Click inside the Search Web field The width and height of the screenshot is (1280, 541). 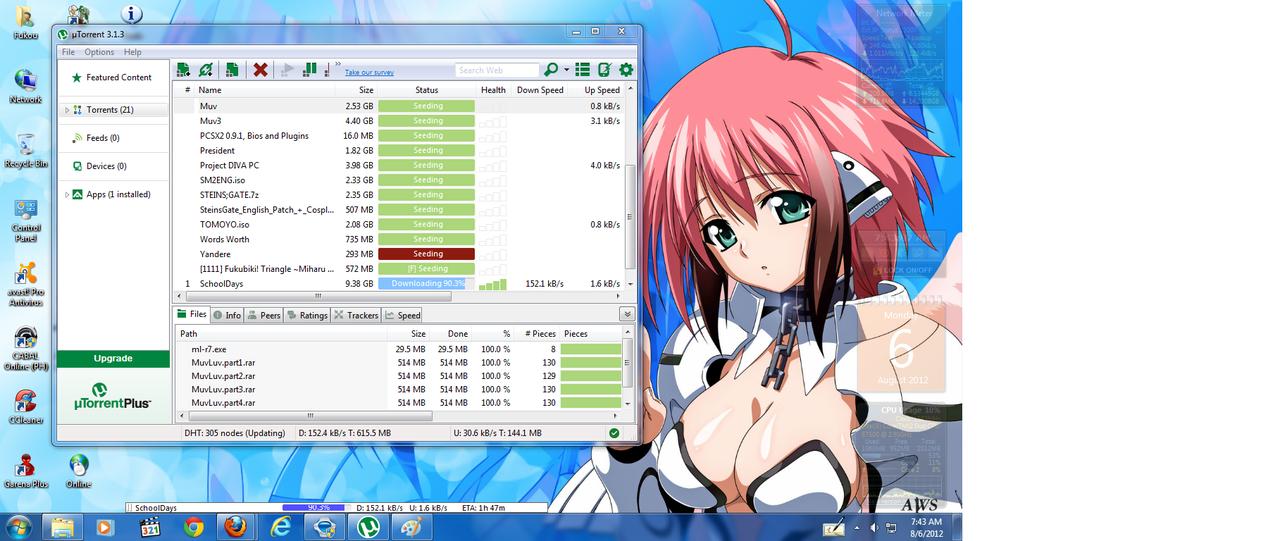pyautogui.click(x=495, y=70)
